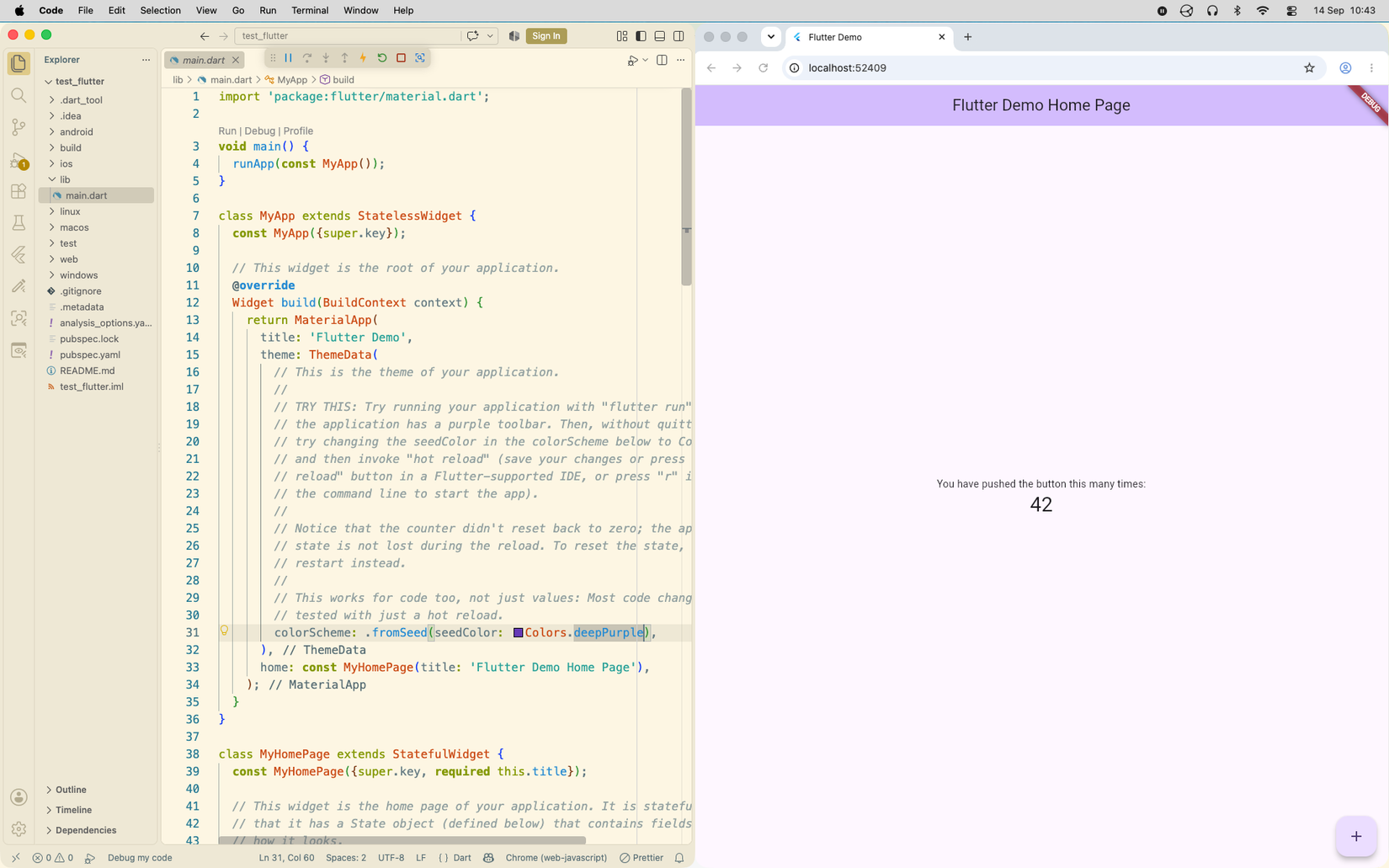
Task: Expand the android folder
Action: coord(77,132)
